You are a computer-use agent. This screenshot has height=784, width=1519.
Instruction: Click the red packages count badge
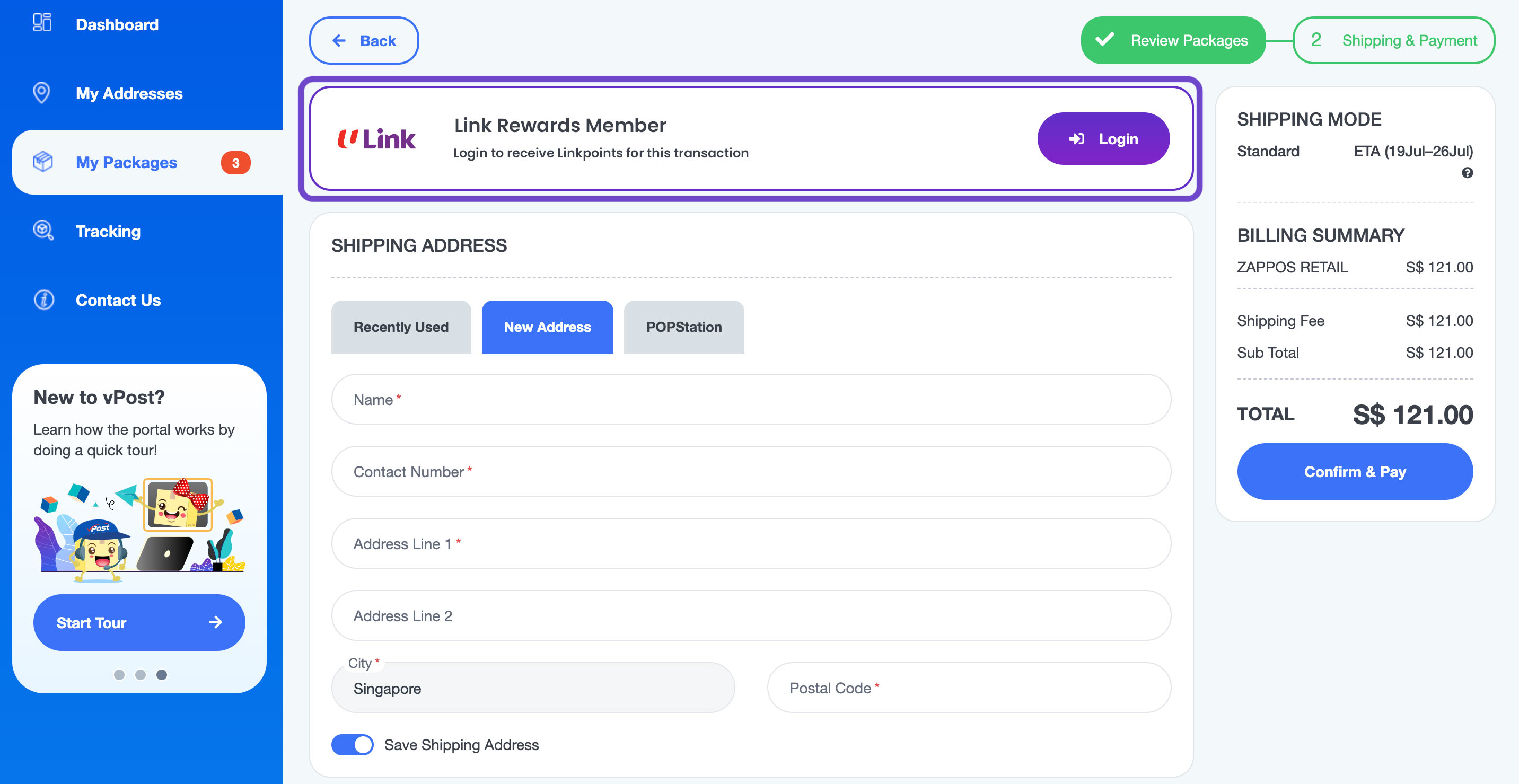235,163
